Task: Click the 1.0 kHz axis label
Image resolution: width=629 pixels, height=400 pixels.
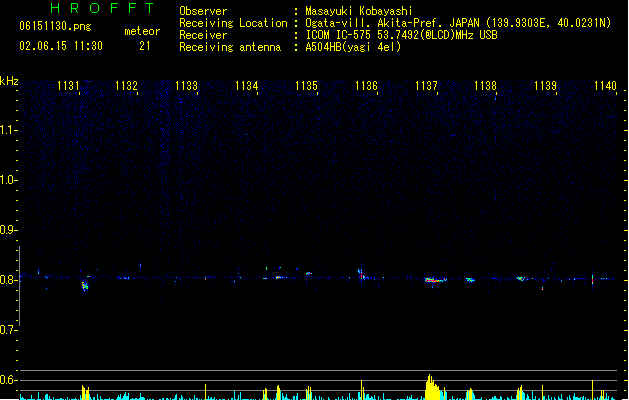Action: (x=8, y=180)
